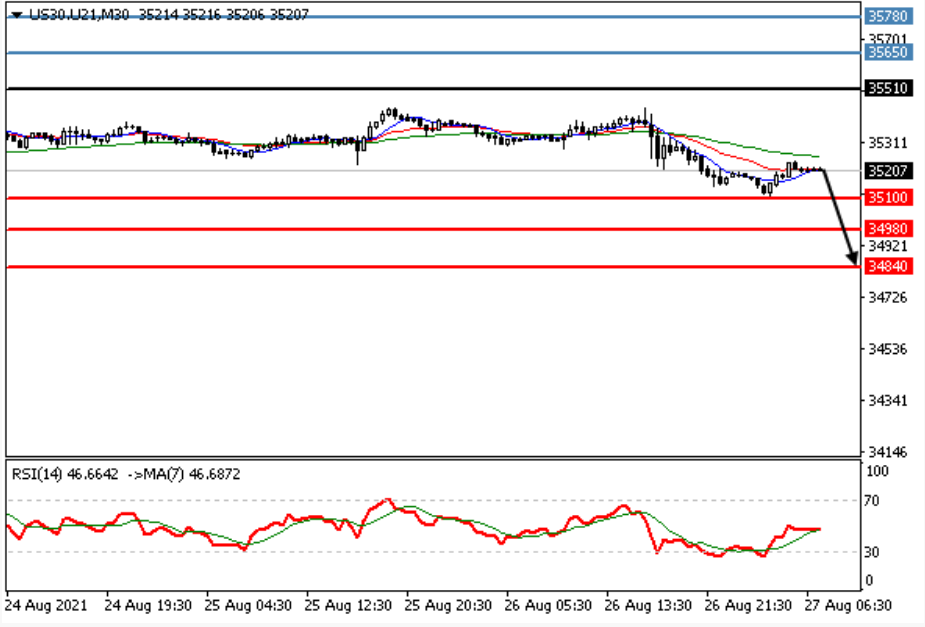This screenshot has width=925, height=627.
Task: Click the 26 Aug 21:30 time label
Action: [749, 606]
